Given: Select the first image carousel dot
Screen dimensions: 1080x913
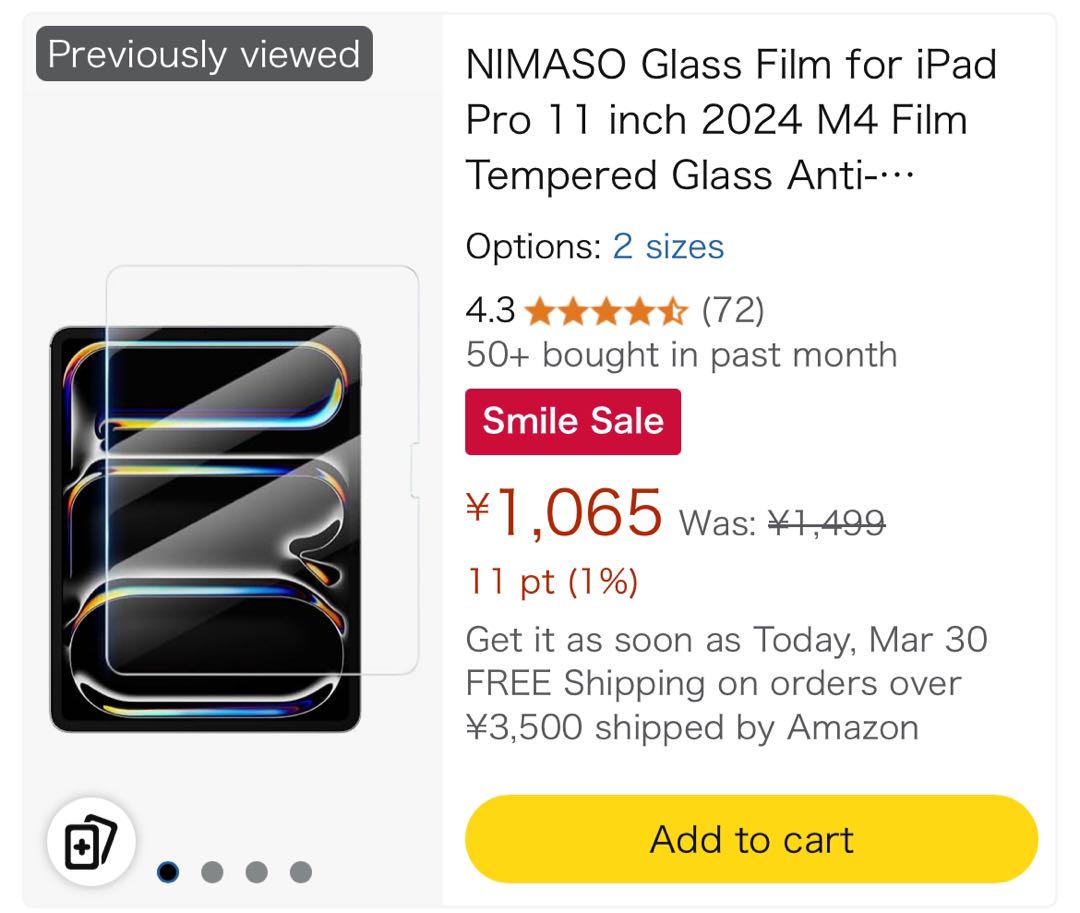Looking at the screenshot, I should click(x=168, y=872).
